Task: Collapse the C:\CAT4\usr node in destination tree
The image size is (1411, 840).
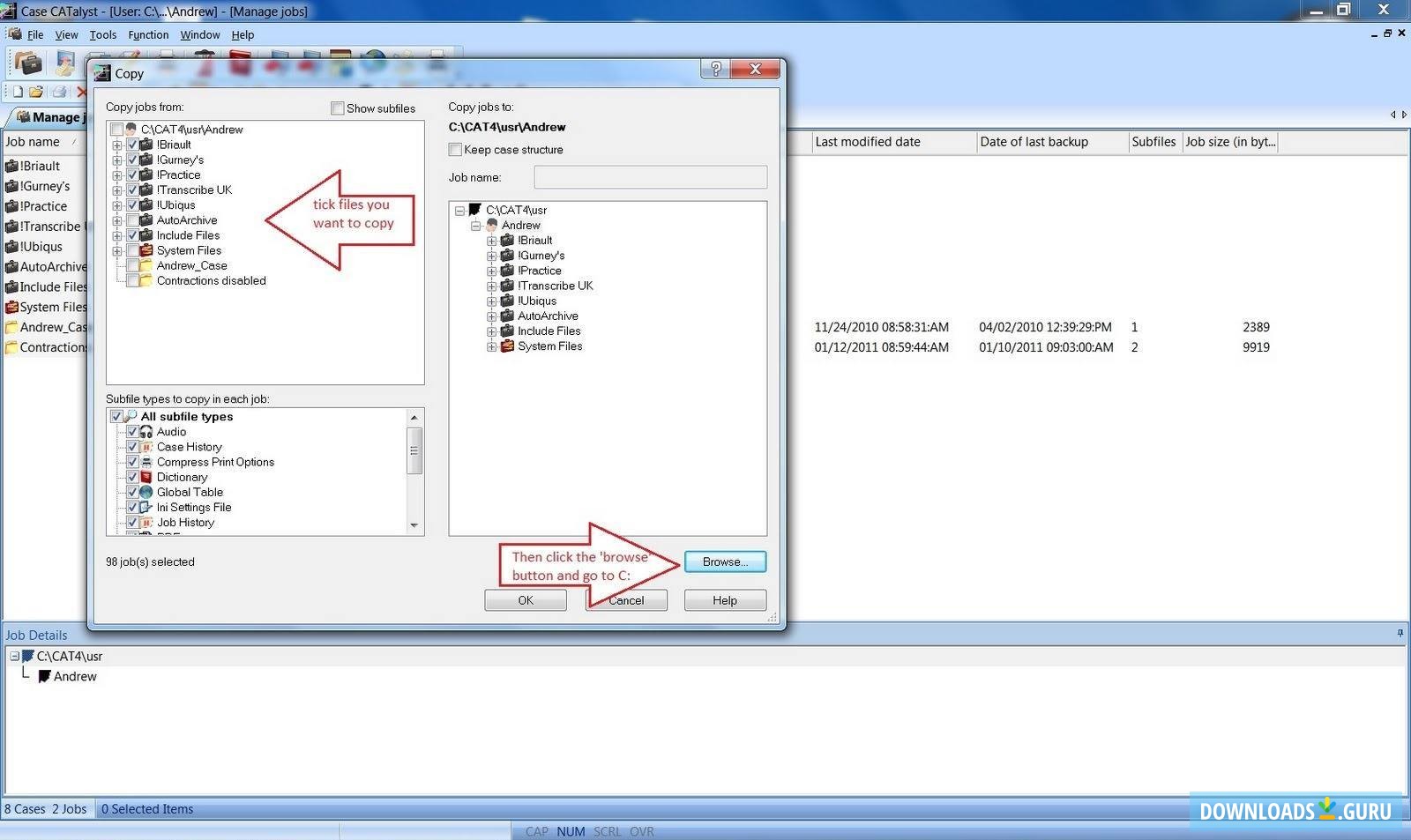Action: pyautogui.click(x=460, y=211)
